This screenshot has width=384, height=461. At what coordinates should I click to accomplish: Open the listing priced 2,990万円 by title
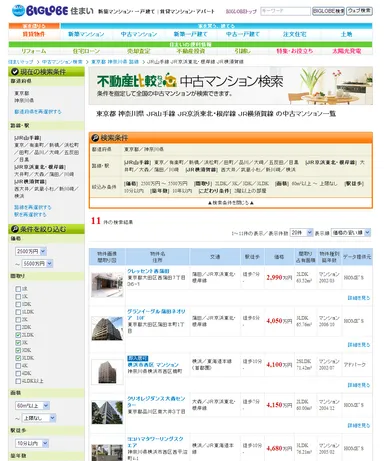pyautogui.click(x=148, y=271)
